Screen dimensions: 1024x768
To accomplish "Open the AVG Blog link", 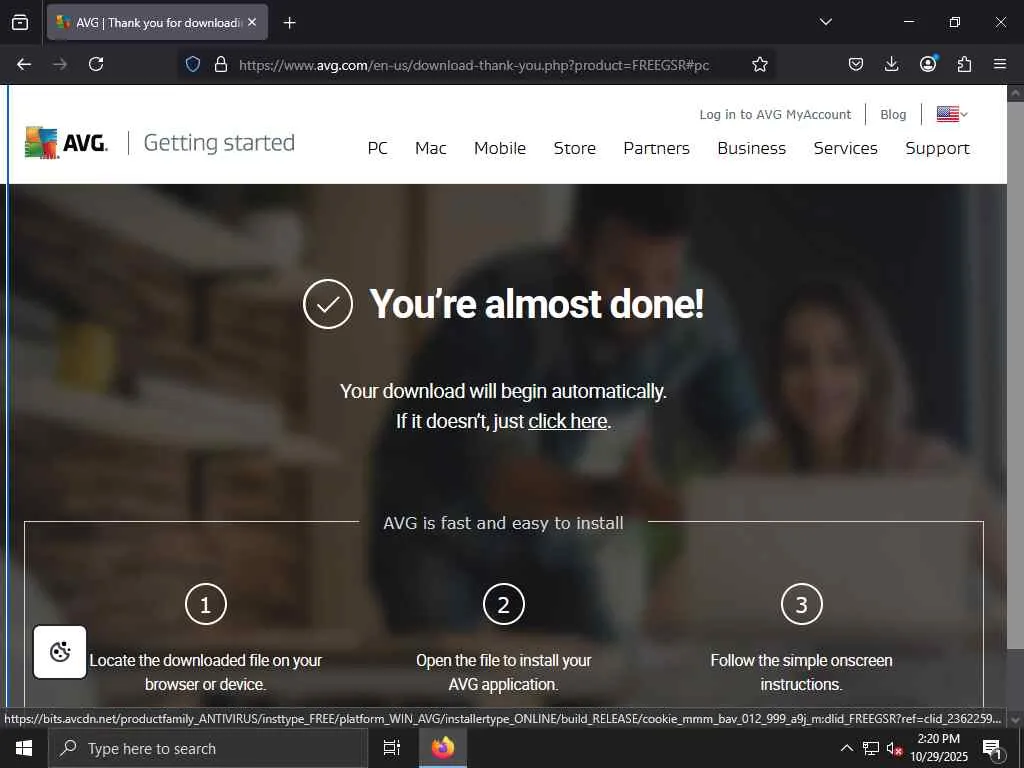I will pos(893,114).
